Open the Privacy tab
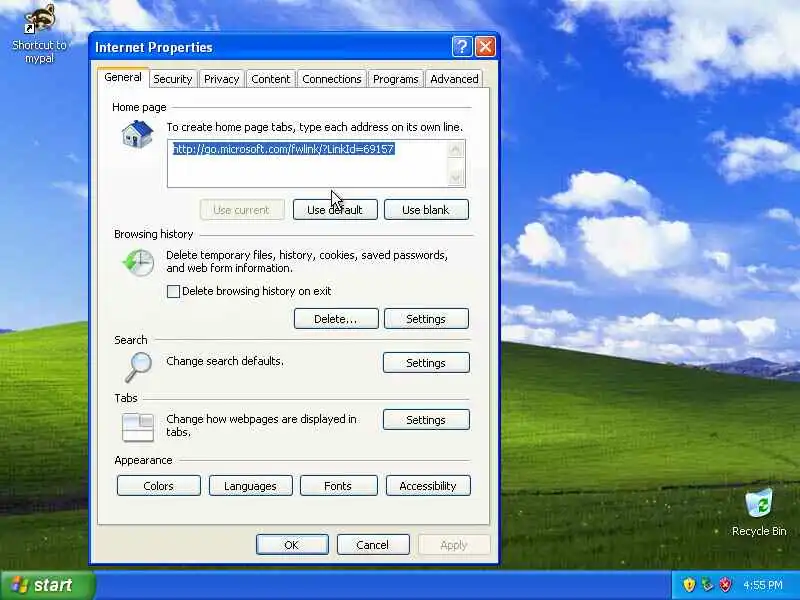Image resolution: width=800 pixels, height=600 pixels. [x=221, y=79]
